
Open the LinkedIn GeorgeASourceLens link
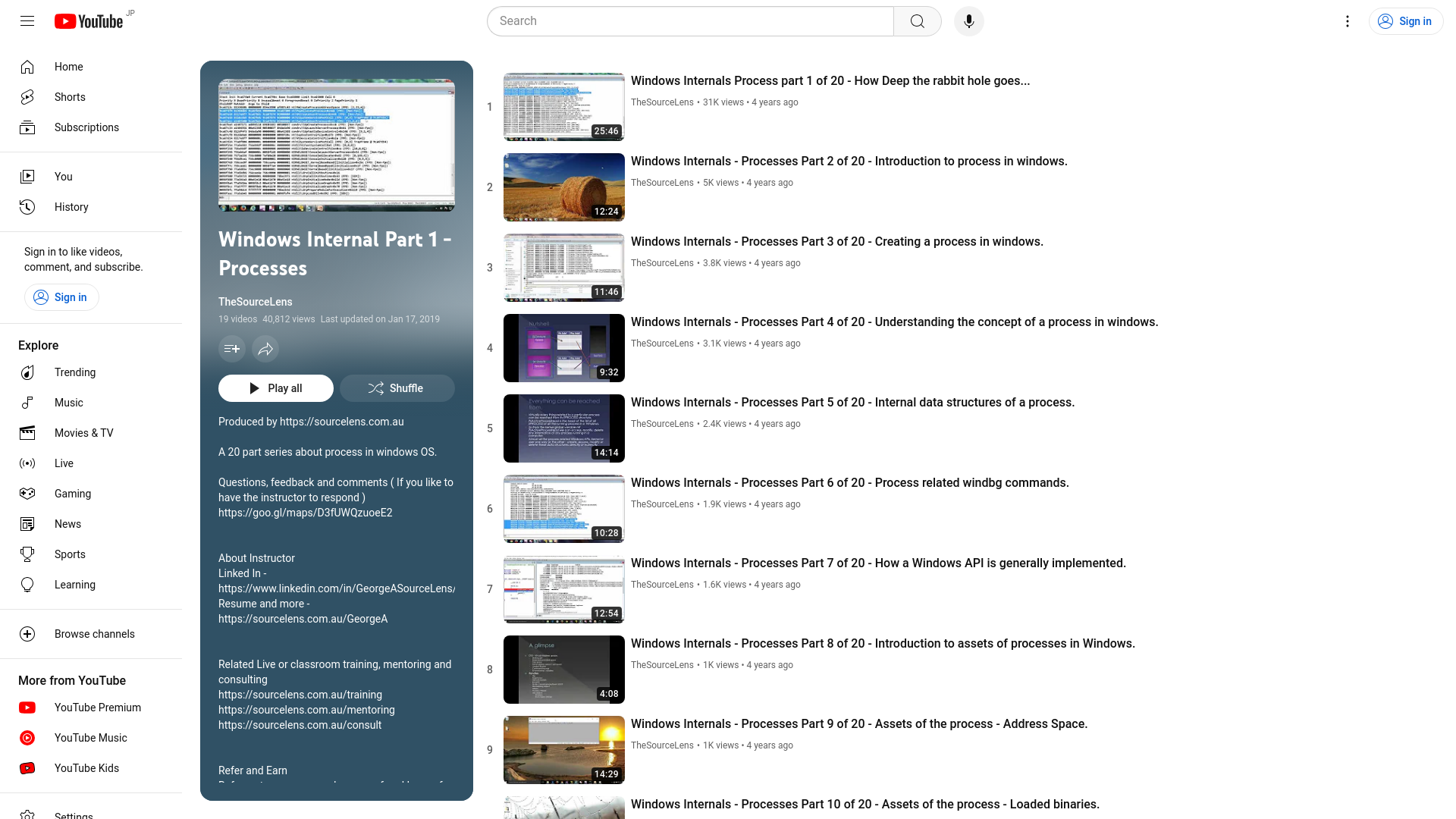(x=337, y=588)
